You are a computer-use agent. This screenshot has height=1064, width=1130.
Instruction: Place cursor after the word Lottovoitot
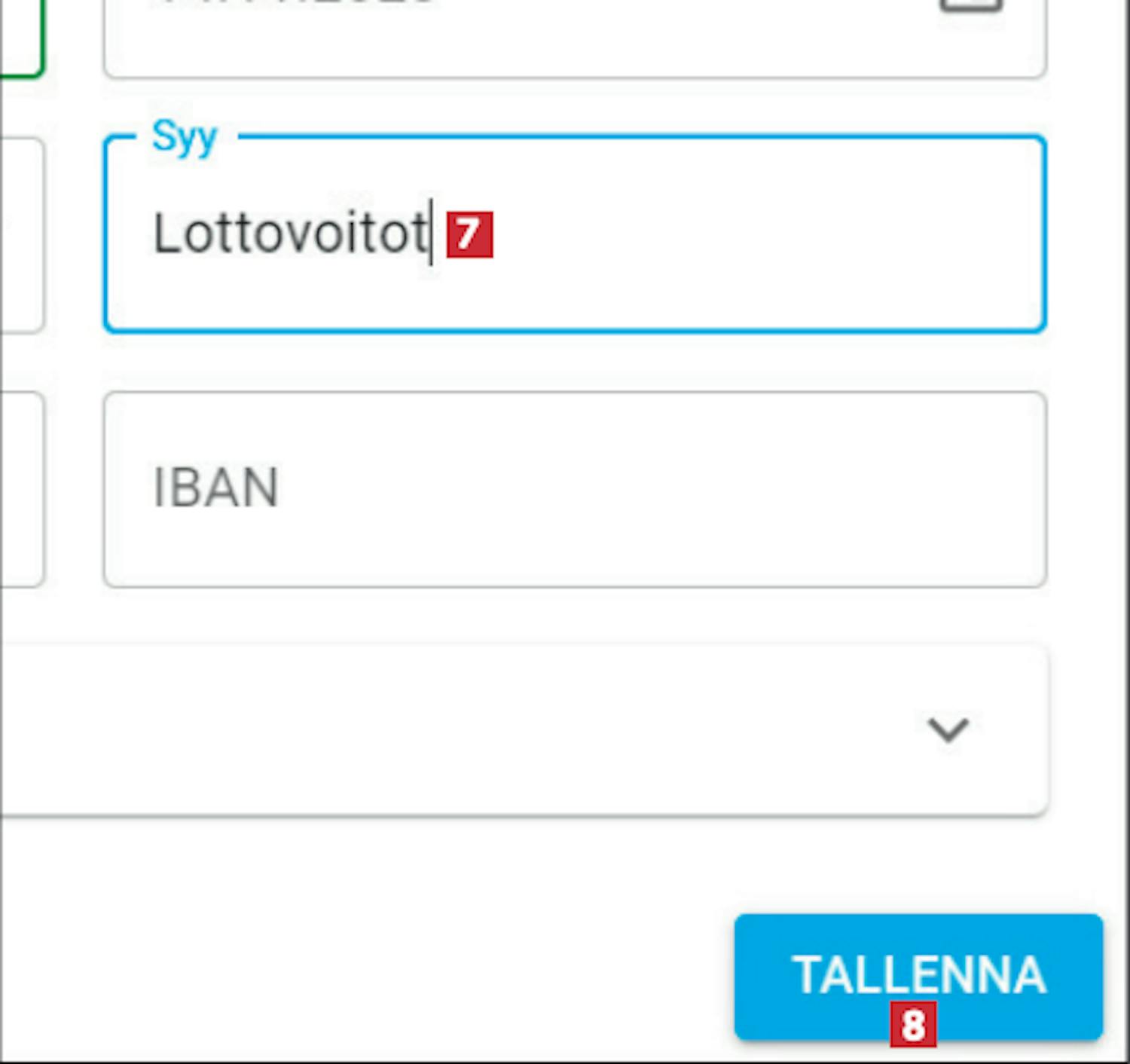(x=430, y=234)
